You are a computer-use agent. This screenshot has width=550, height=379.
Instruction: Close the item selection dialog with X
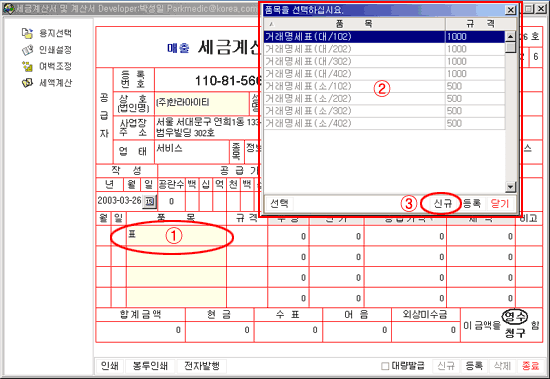(x=510, y=10)
